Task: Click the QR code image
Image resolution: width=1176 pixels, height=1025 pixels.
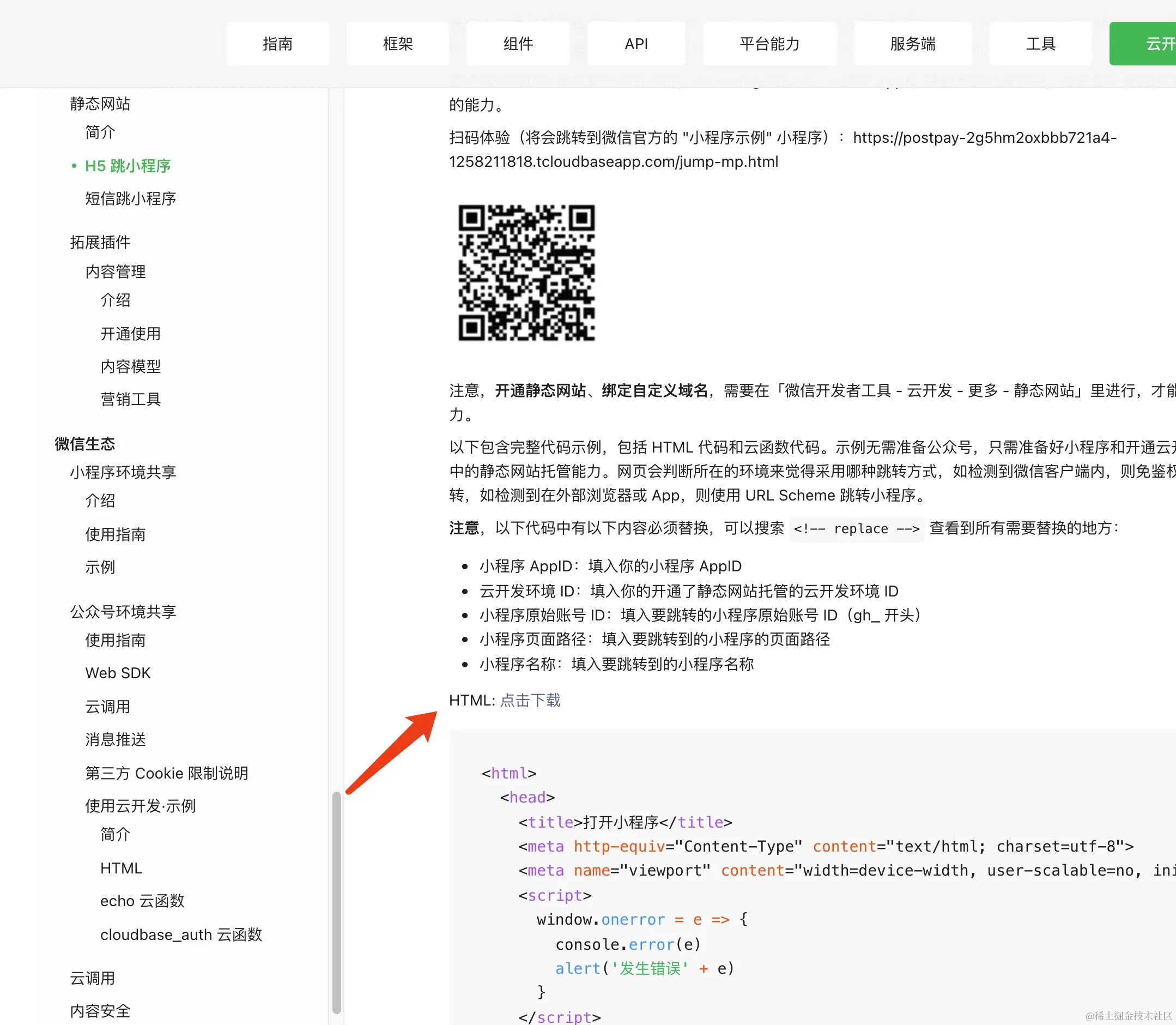Action: tap(526, 273)
